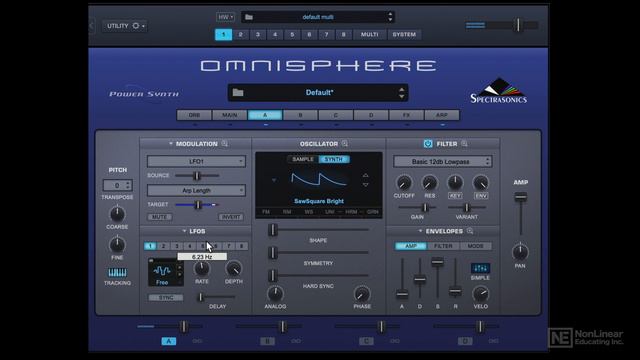Click the Velo knob

pyautogui.click(x=480, y=294)
